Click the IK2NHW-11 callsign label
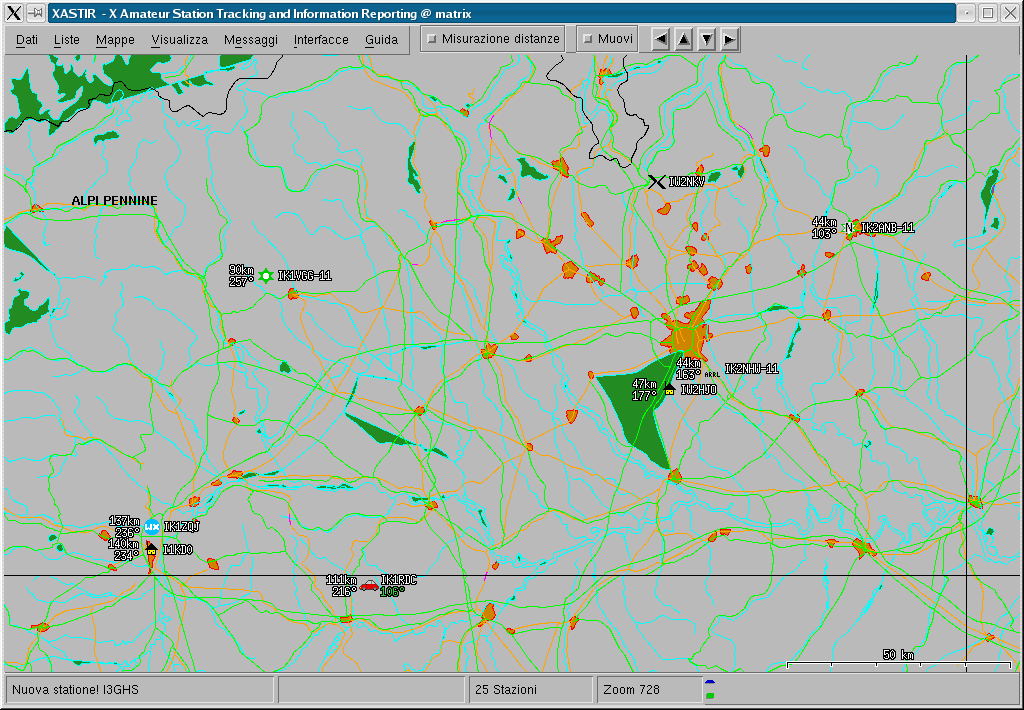The image size is (1024, 710). point(752,369)
